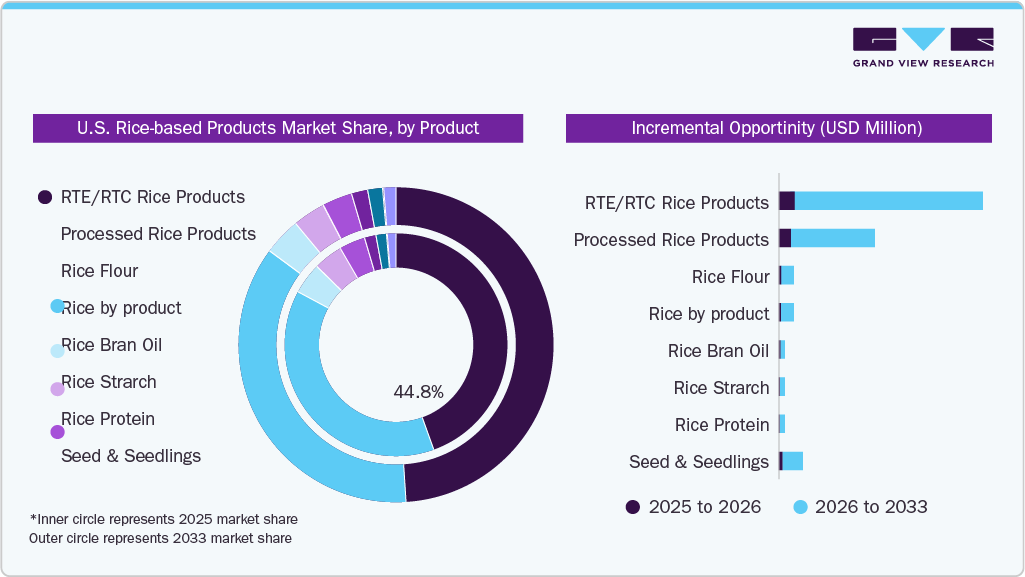Click the Rice Bran Oil bar
1025x577 pixels.
tap(782, 350)
